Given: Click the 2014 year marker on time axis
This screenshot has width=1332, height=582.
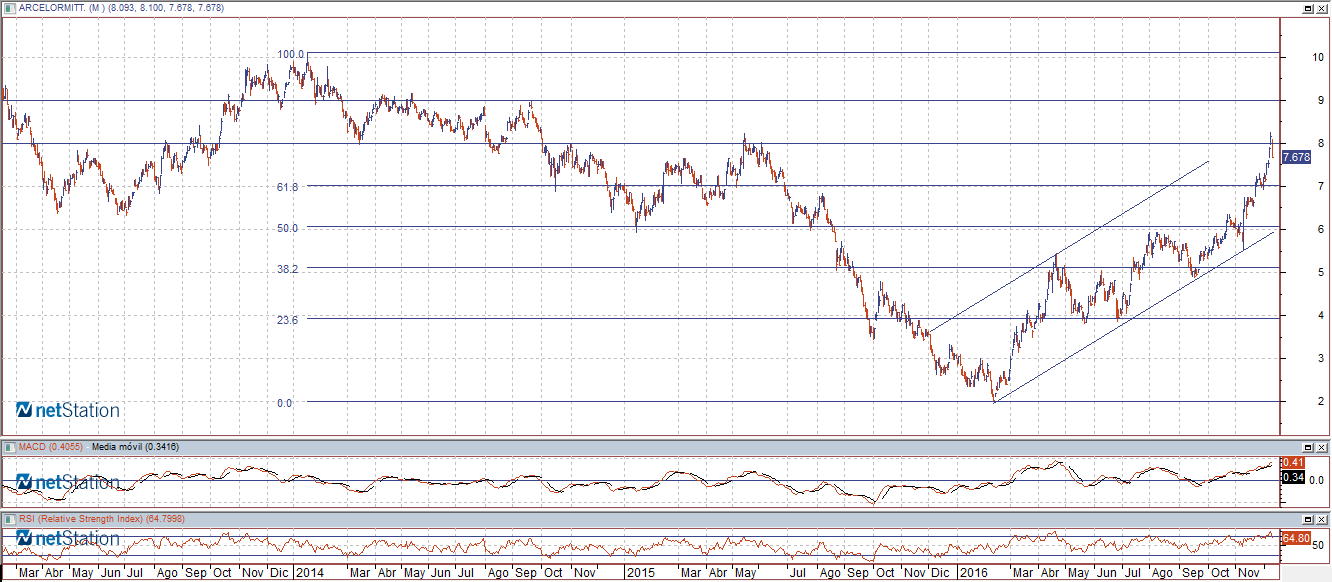Looking at the screenshot, I should click(x=310, y=574).
